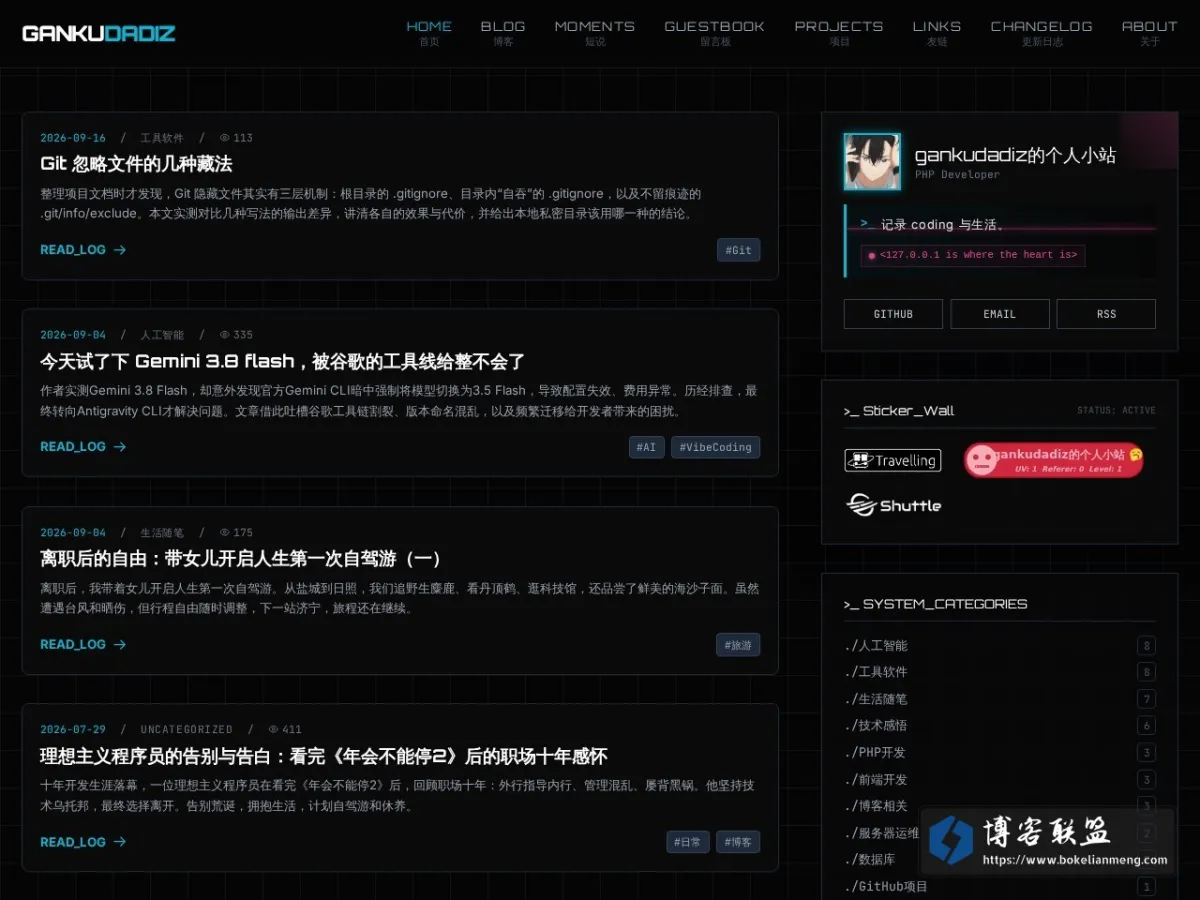The image size is (1200, 900).
Task: Click the profile avatar image
Action: (872, 162)
